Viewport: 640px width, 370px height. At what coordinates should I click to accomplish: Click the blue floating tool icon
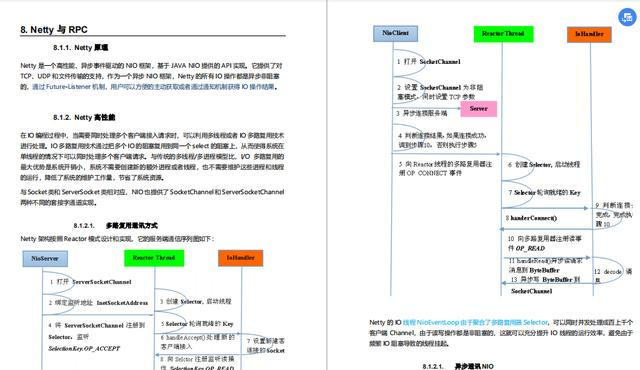[x=627, y=17]
